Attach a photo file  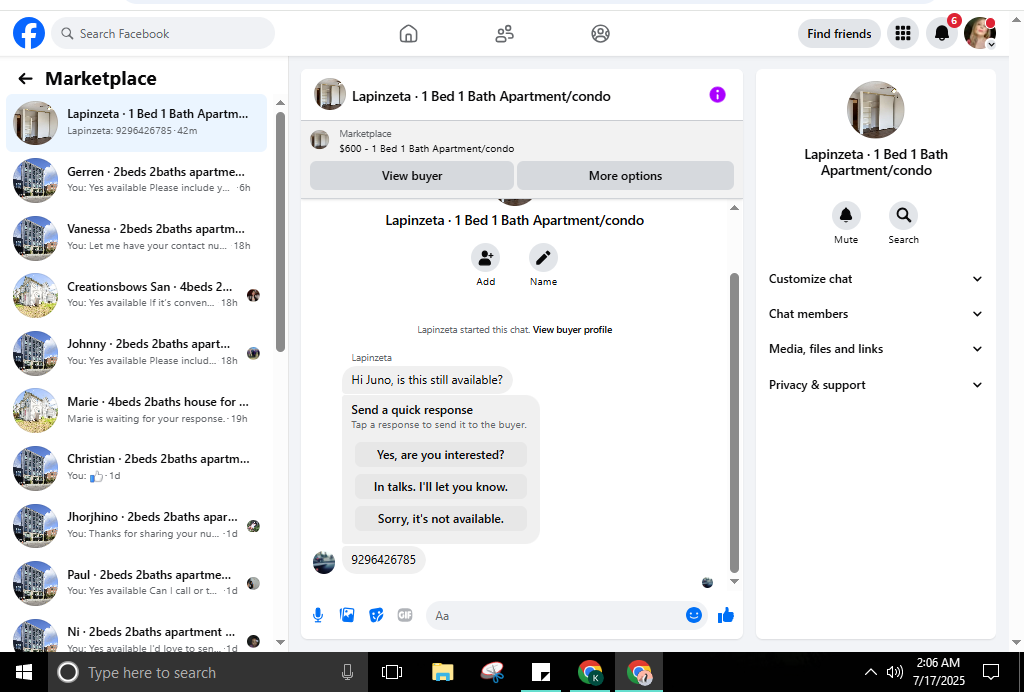click(x=347, y=615)
